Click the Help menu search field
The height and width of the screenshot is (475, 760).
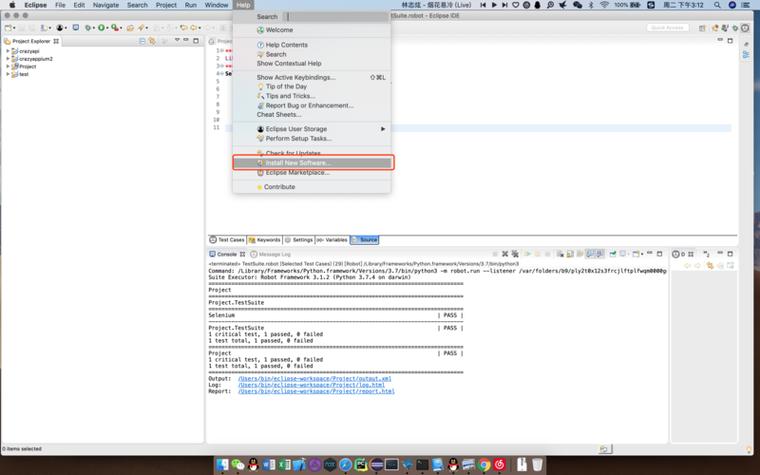click(x=337, y=17)
